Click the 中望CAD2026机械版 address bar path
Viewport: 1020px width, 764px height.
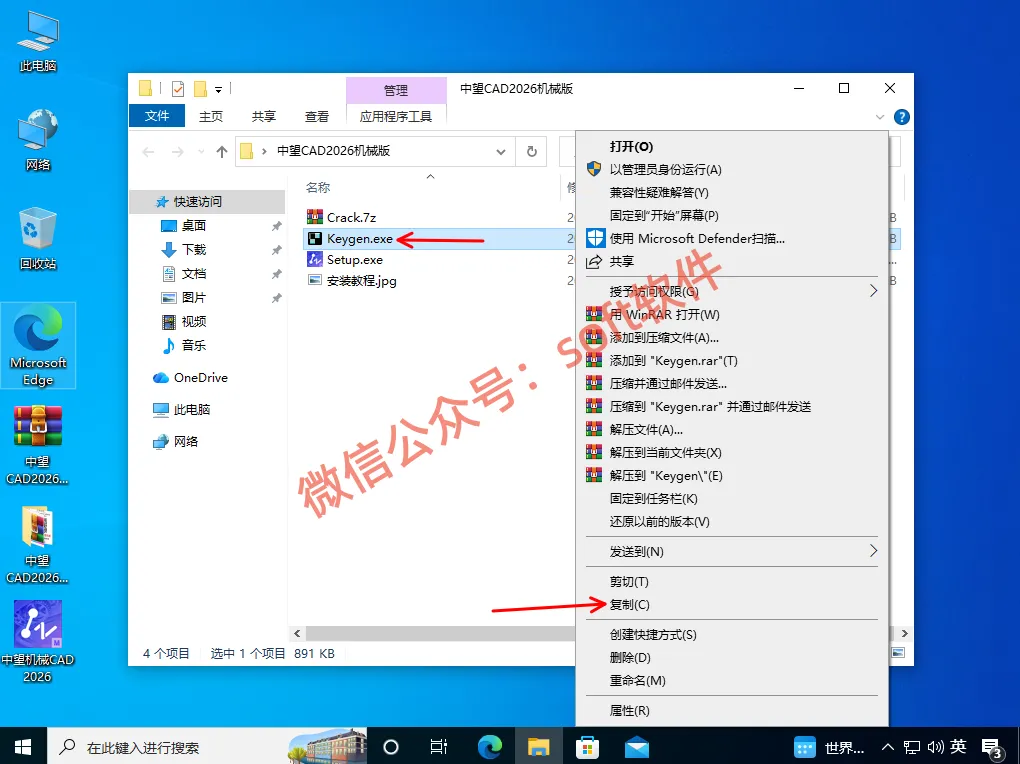(334, 151)
